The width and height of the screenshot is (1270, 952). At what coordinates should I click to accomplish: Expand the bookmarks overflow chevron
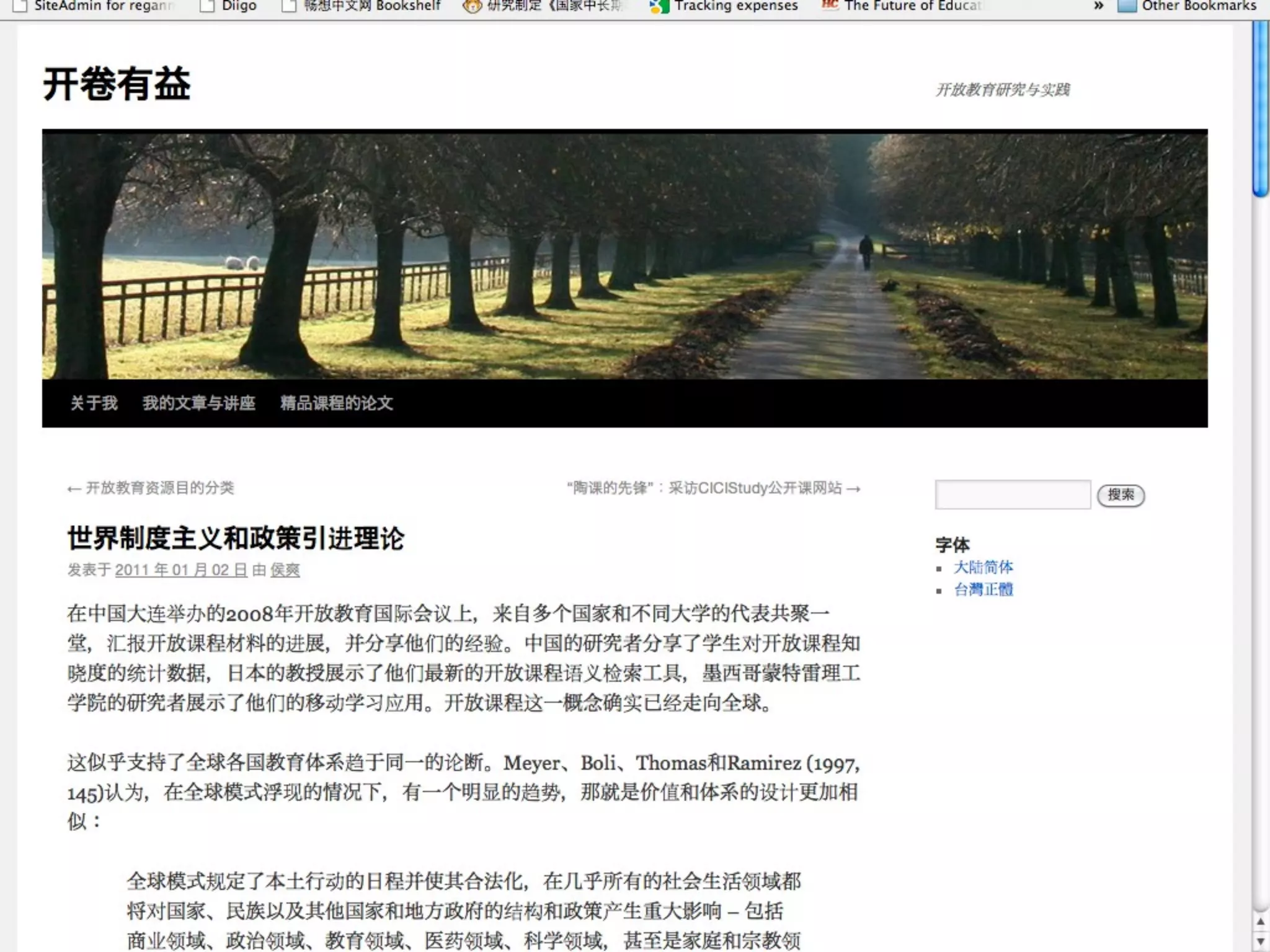point(1098,6)
